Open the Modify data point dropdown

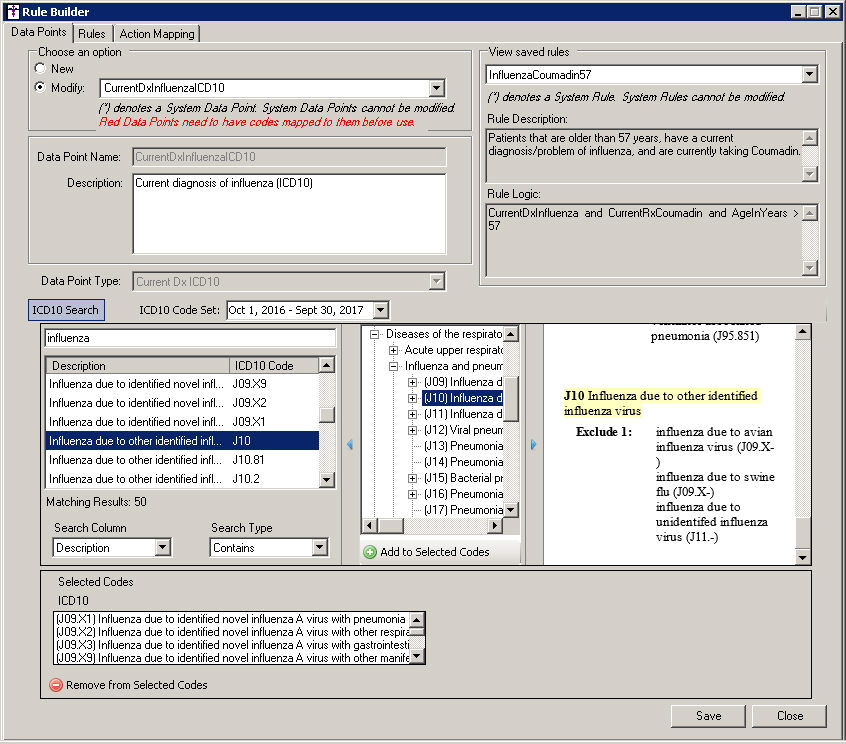pos(436,88)
